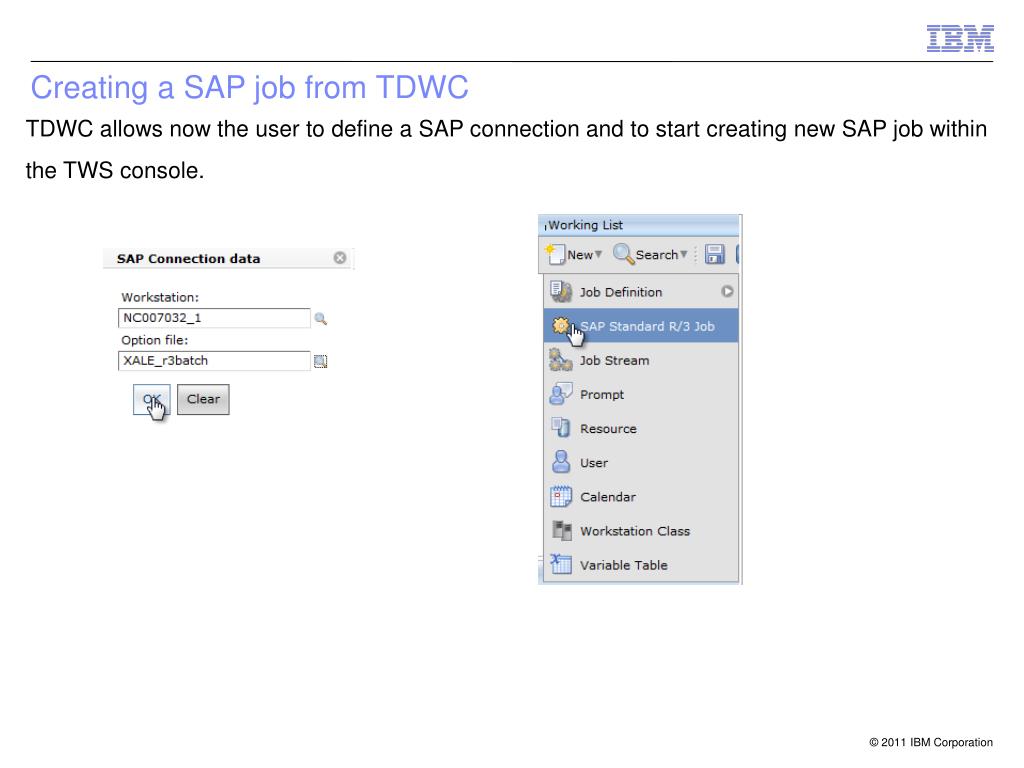Click the New document star icon

(556, 254)
